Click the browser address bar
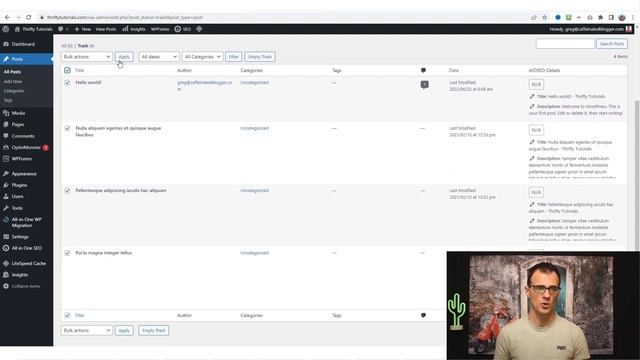 [x=282, y=18]
